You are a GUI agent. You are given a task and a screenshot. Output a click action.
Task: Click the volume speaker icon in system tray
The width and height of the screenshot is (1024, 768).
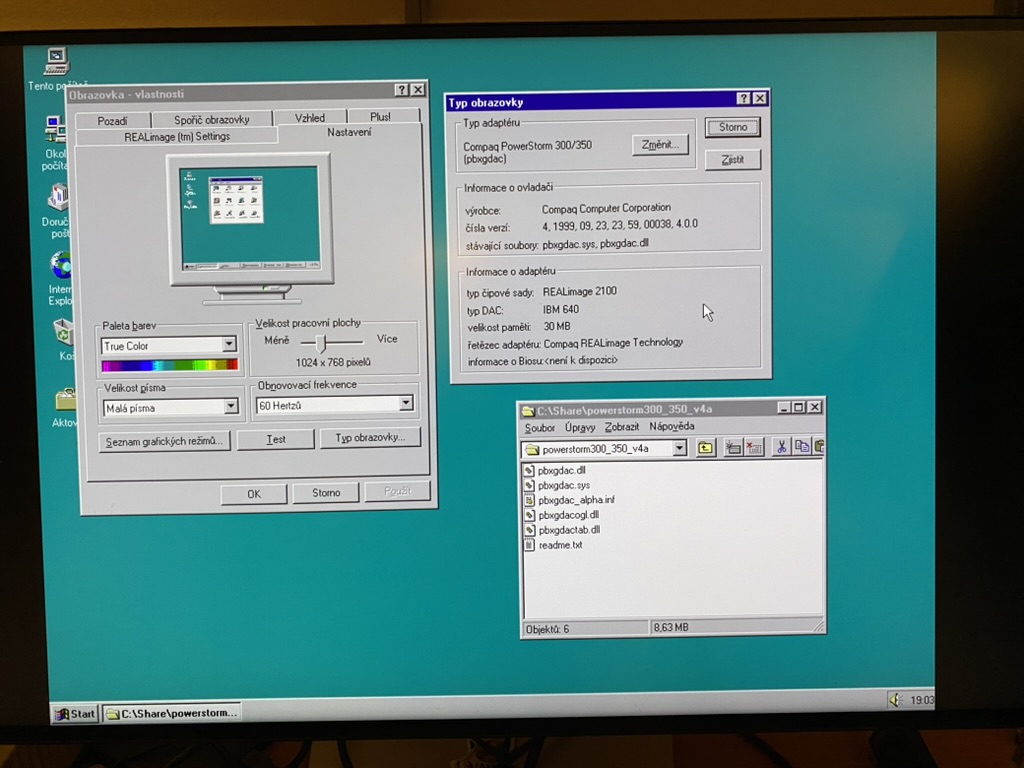pyautogui.click(x=895, y=700)
